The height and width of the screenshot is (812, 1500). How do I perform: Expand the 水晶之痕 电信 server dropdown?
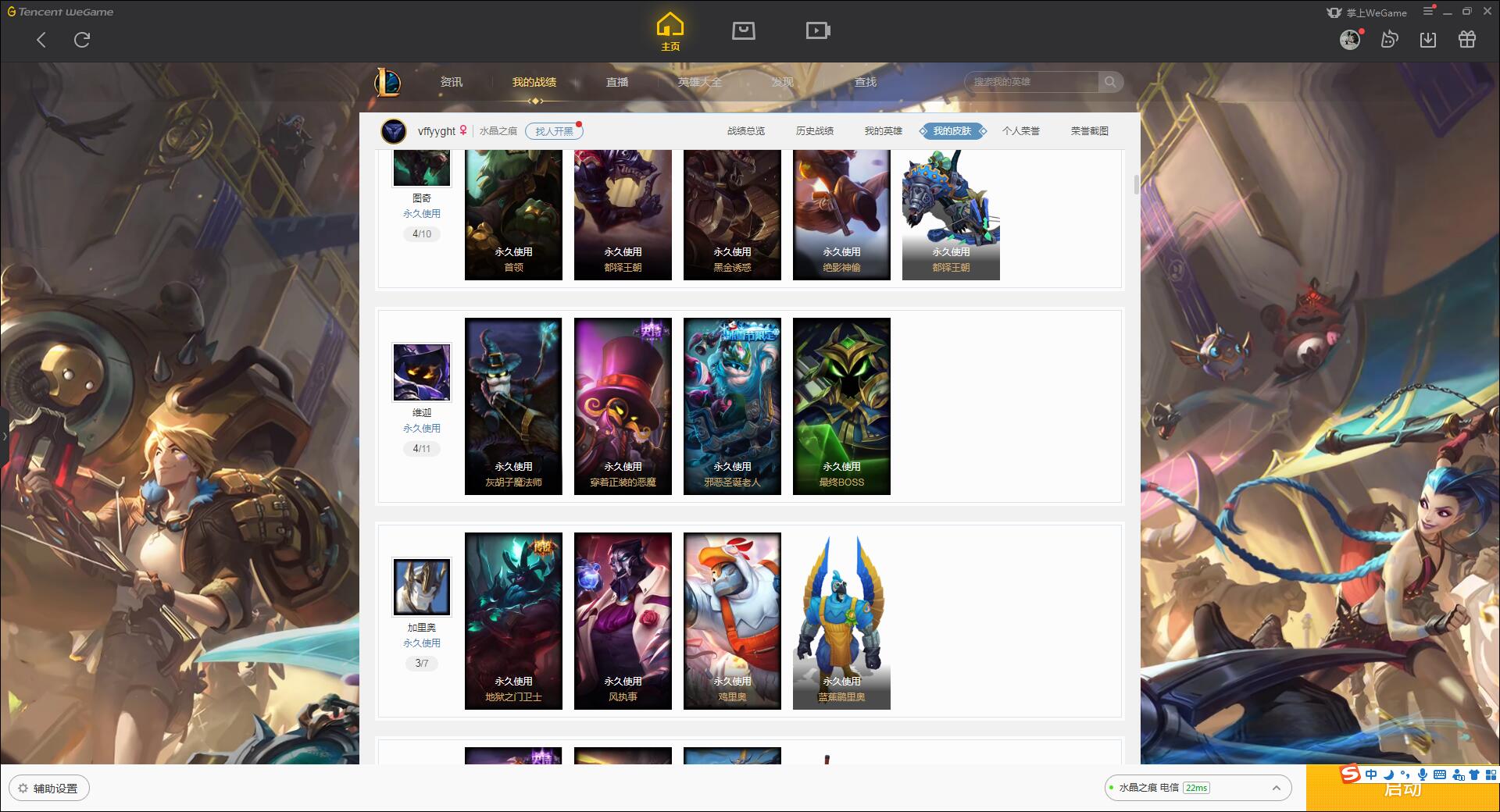click(x=1197, y=788)
